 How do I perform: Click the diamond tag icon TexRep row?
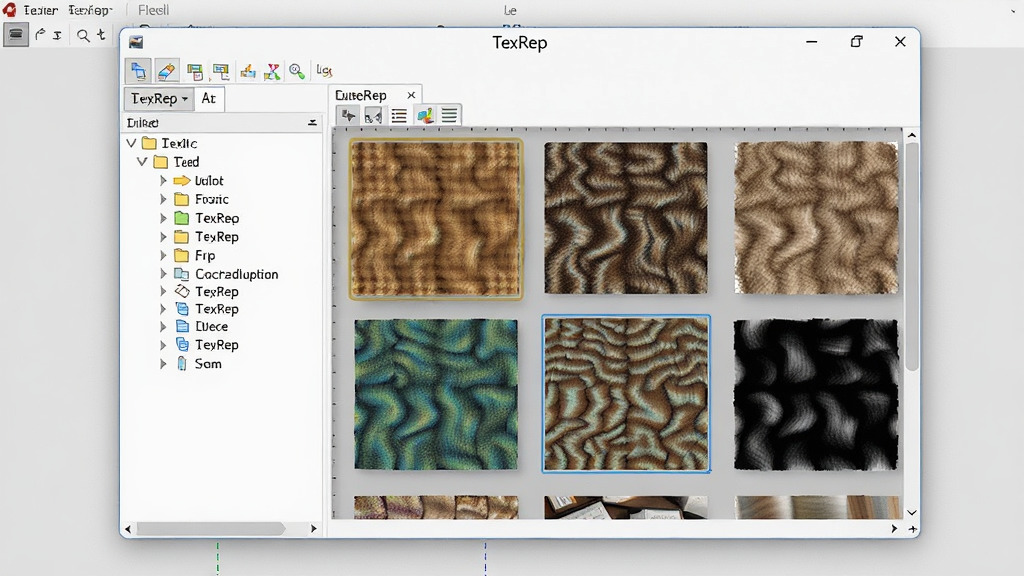click(182, 291)
